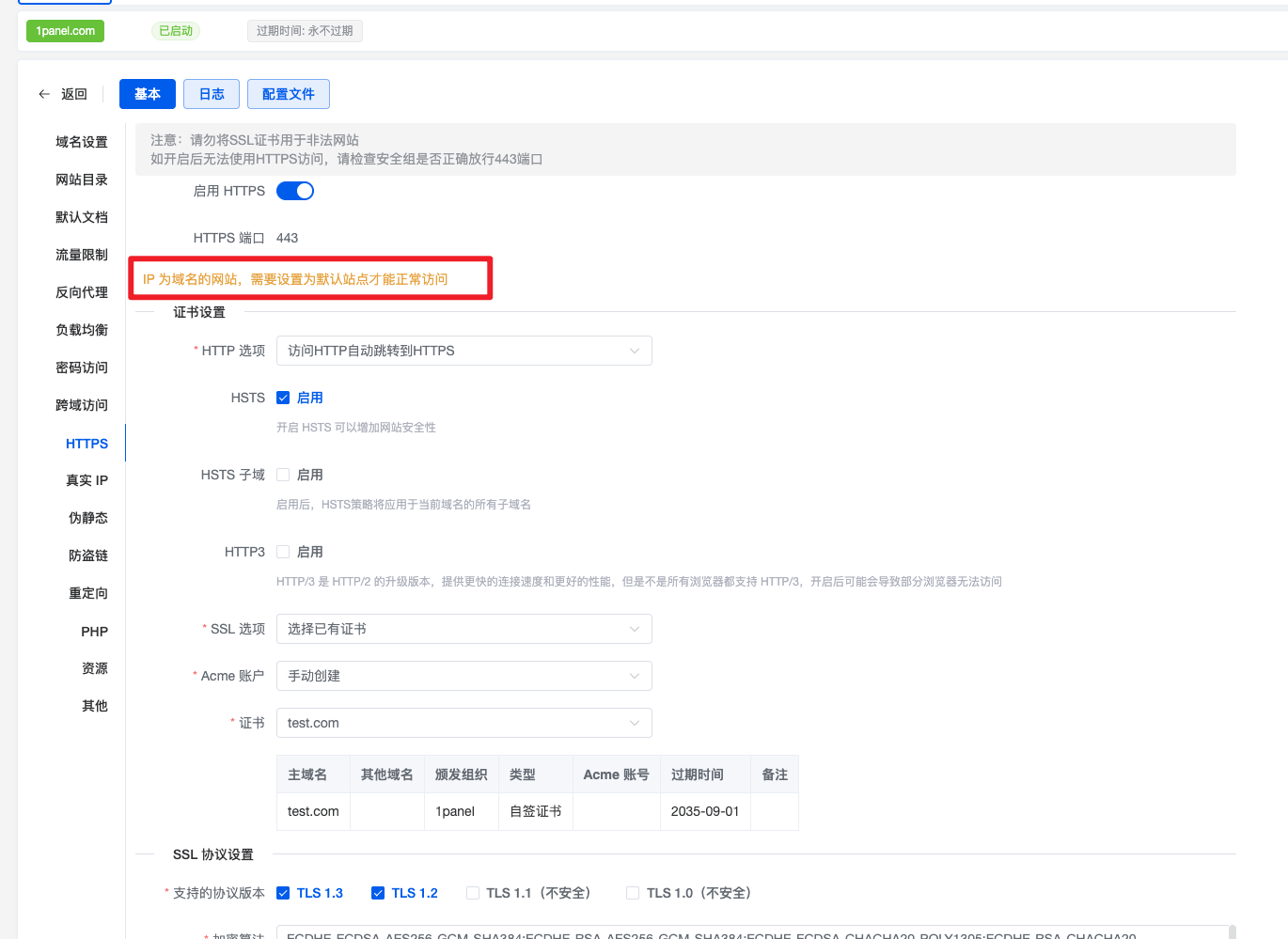This screenshot has width=1288, height=939.
Task: Click the 1panel.com site tag
Action: click(65, 31)
